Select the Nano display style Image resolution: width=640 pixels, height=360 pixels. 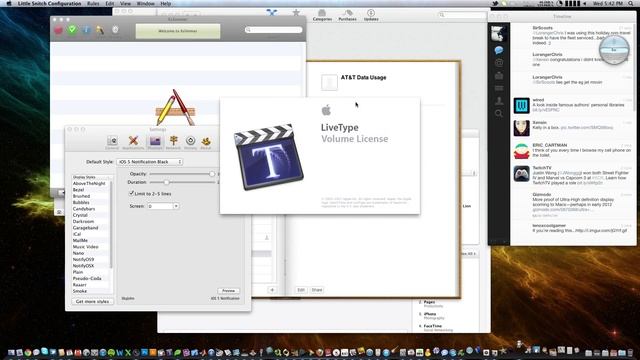(78, 253)
